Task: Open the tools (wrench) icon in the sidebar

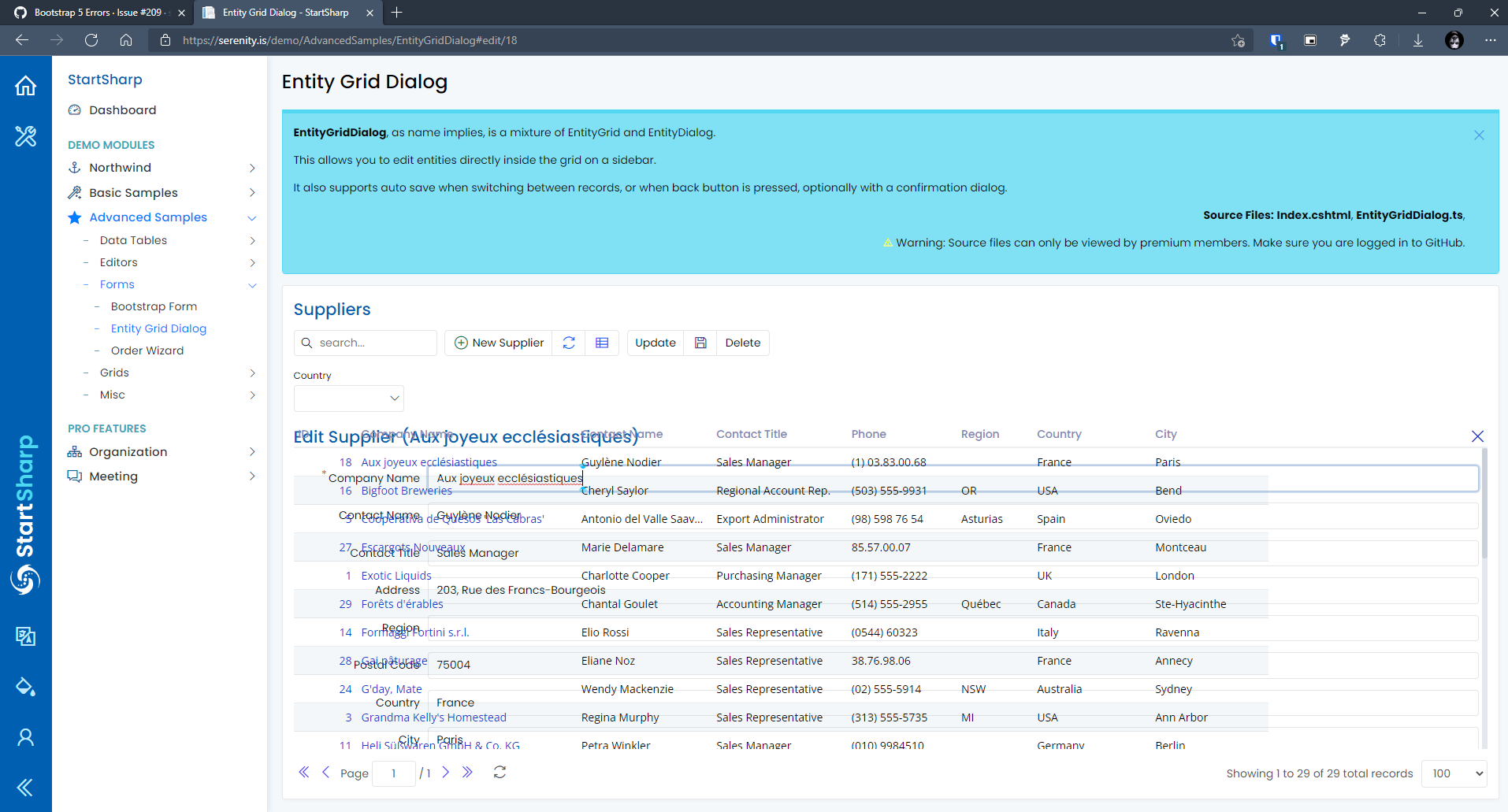Action: click(x=26, y=136)
